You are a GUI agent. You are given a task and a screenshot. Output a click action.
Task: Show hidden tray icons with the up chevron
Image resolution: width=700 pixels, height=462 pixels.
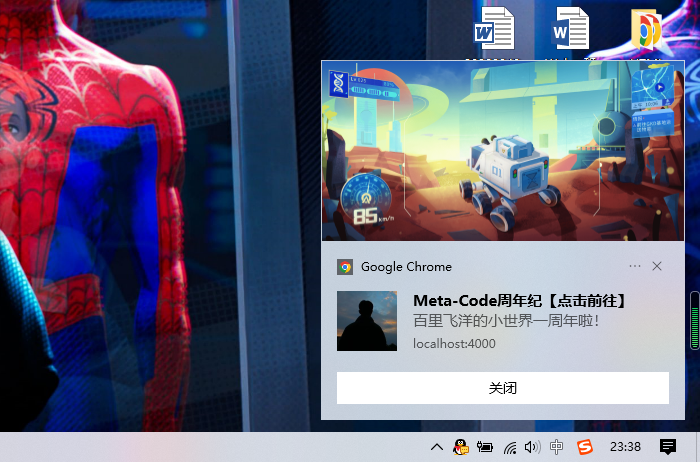click(x=437, y=447)
